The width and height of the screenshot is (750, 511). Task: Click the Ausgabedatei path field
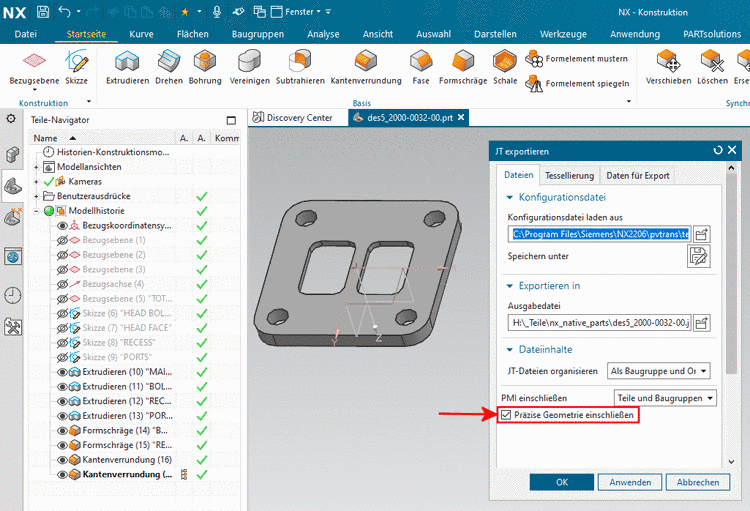[600, 323]
